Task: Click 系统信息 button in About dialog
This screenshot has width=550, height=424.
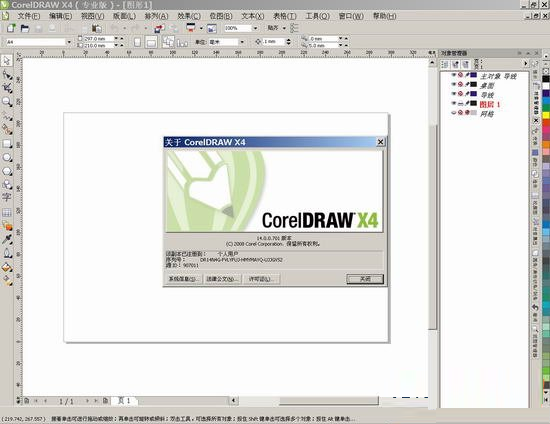Action: click(x=183, y=279)
